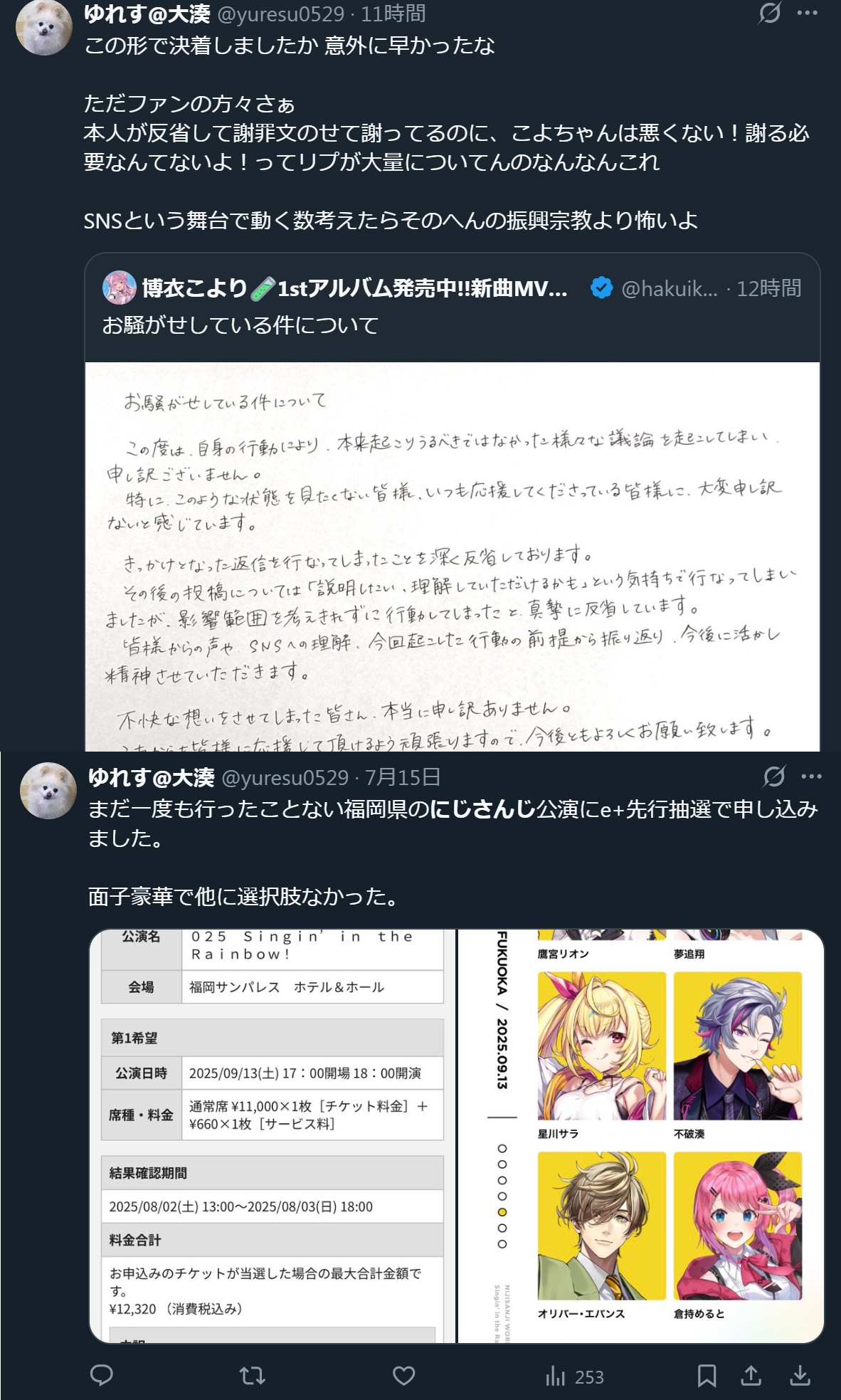The image size is (841, 1400).
Task: Open the 11時間 timestamp link
Action: pyautogui.click(x=393, y=13)
